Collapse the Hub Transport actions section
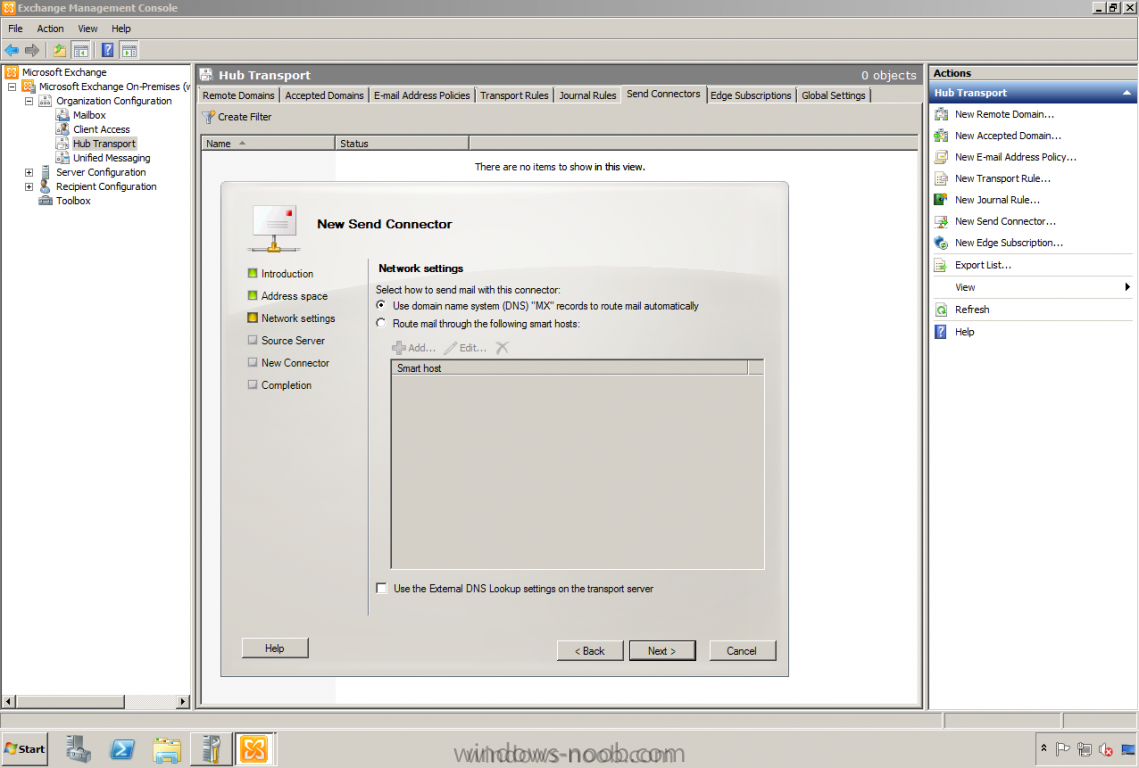The height and width of the screenshot is (768, 1139). (x=1127, y=93)
